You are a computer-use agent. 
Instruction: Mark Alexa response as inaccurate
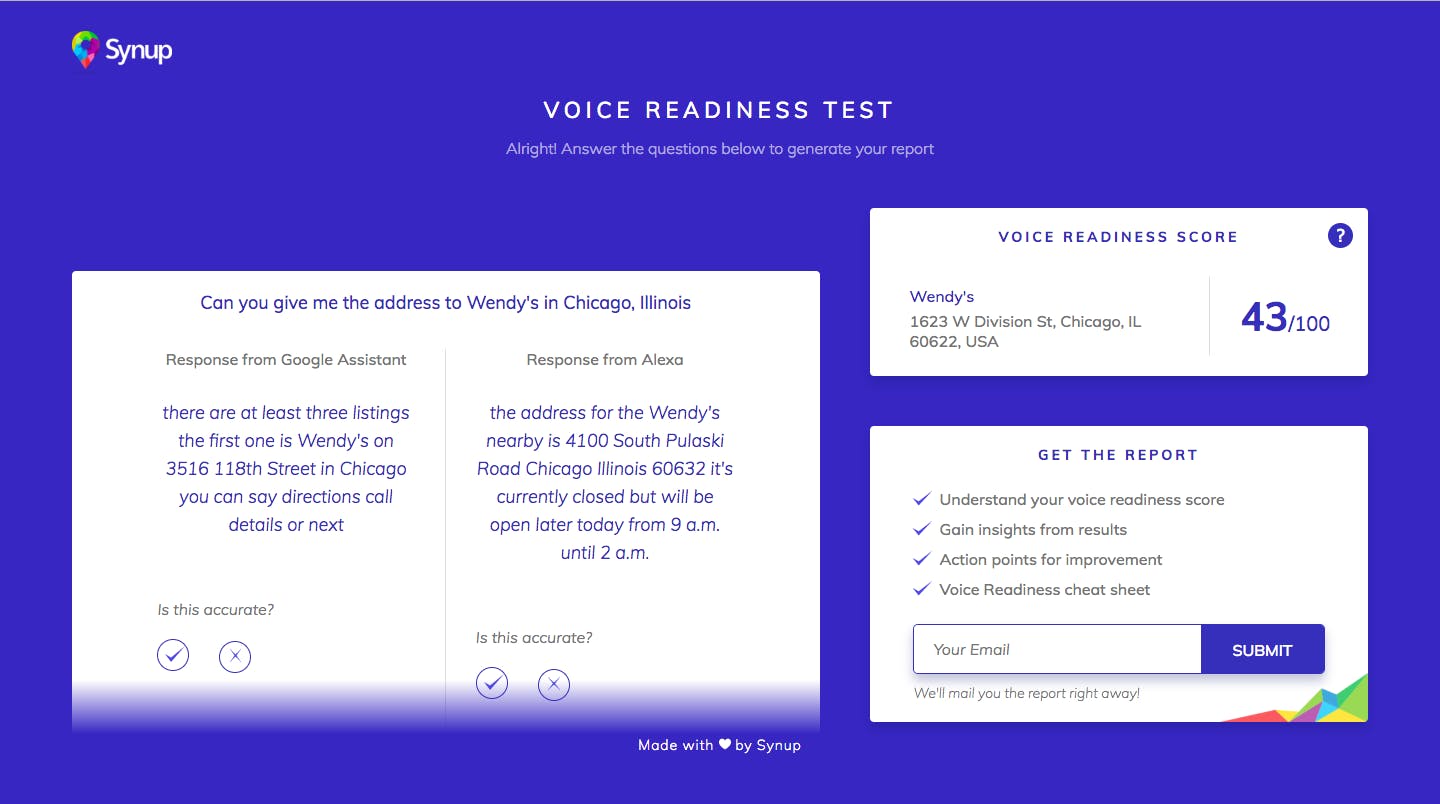click(x=554, y=684)
